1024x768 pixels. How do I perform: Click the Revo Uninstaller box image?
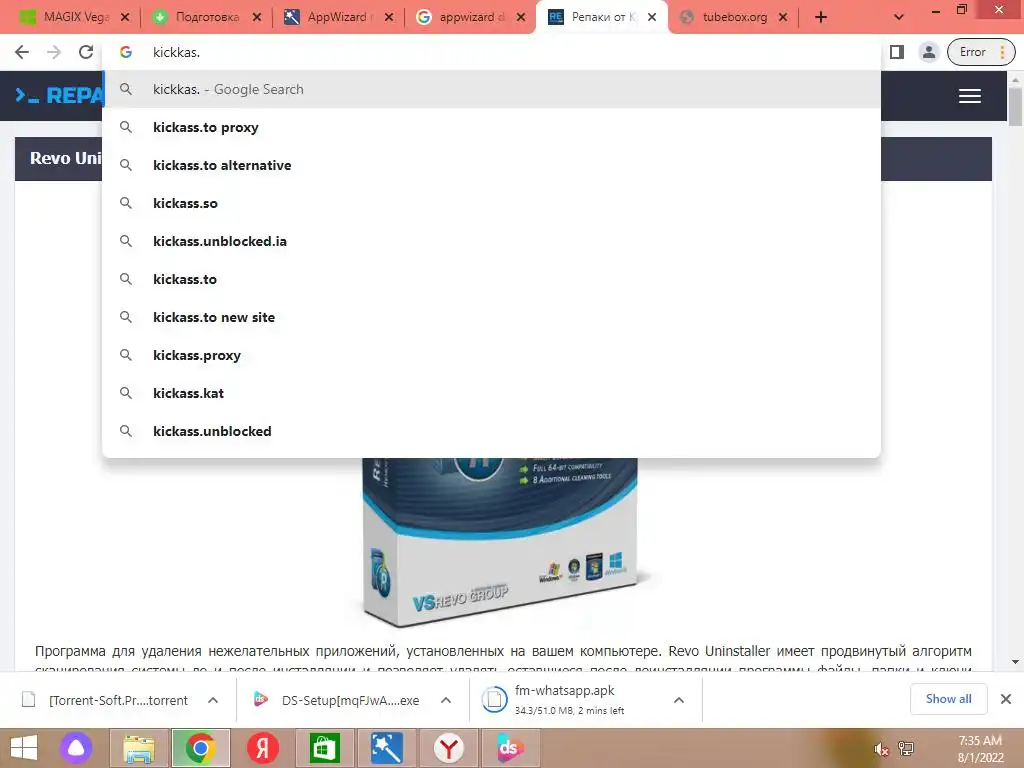tap(500, 542)
